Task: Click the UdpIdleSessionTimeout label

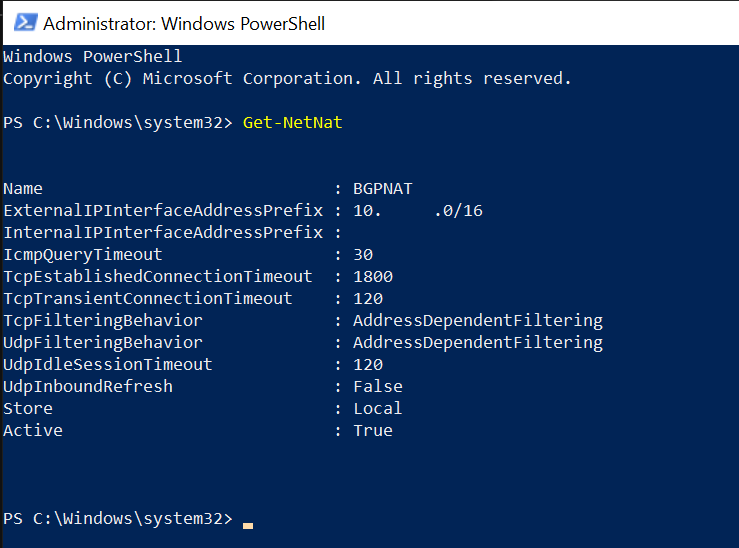Action: (x=108, y=364)
